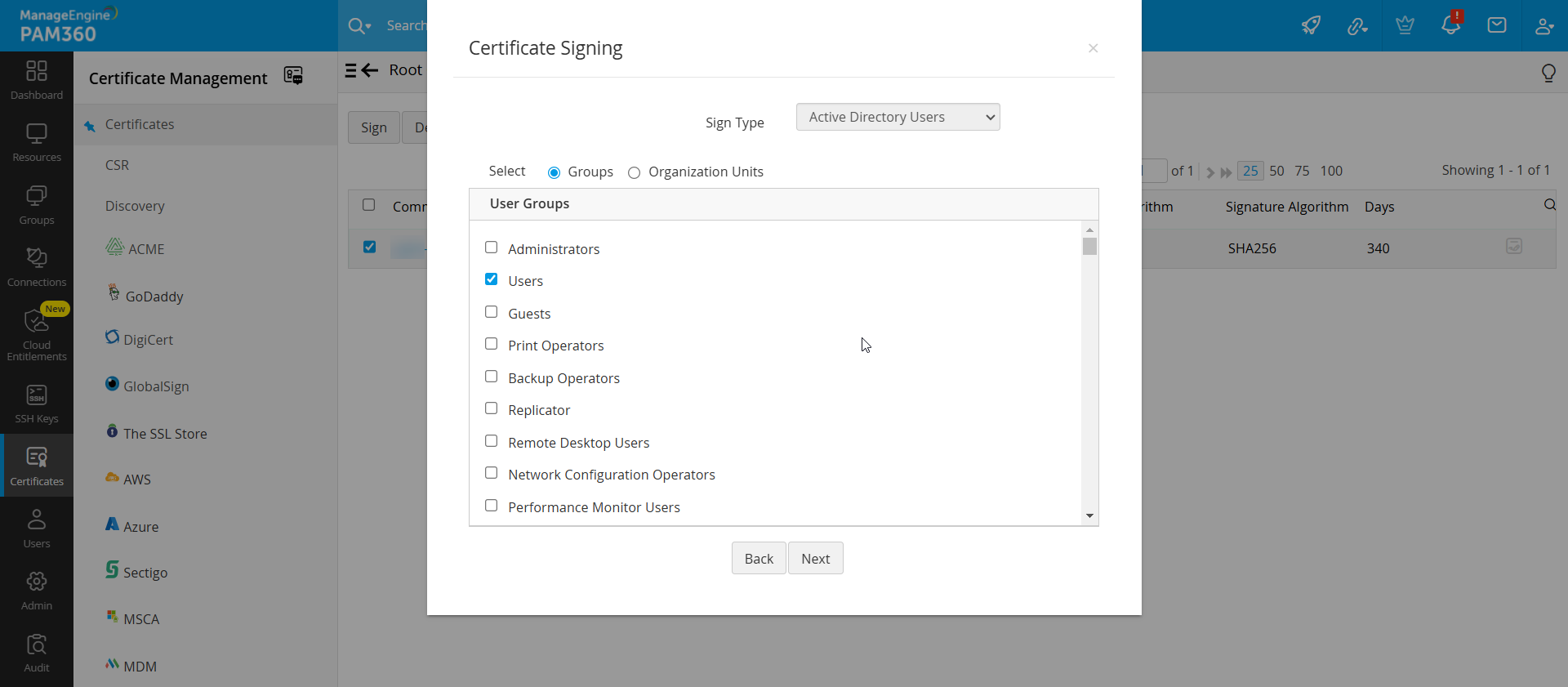The height and width of the screenshot is (687, 1568).
Task: Open the Discovery menu item
Action: click(x=135, y=206)
